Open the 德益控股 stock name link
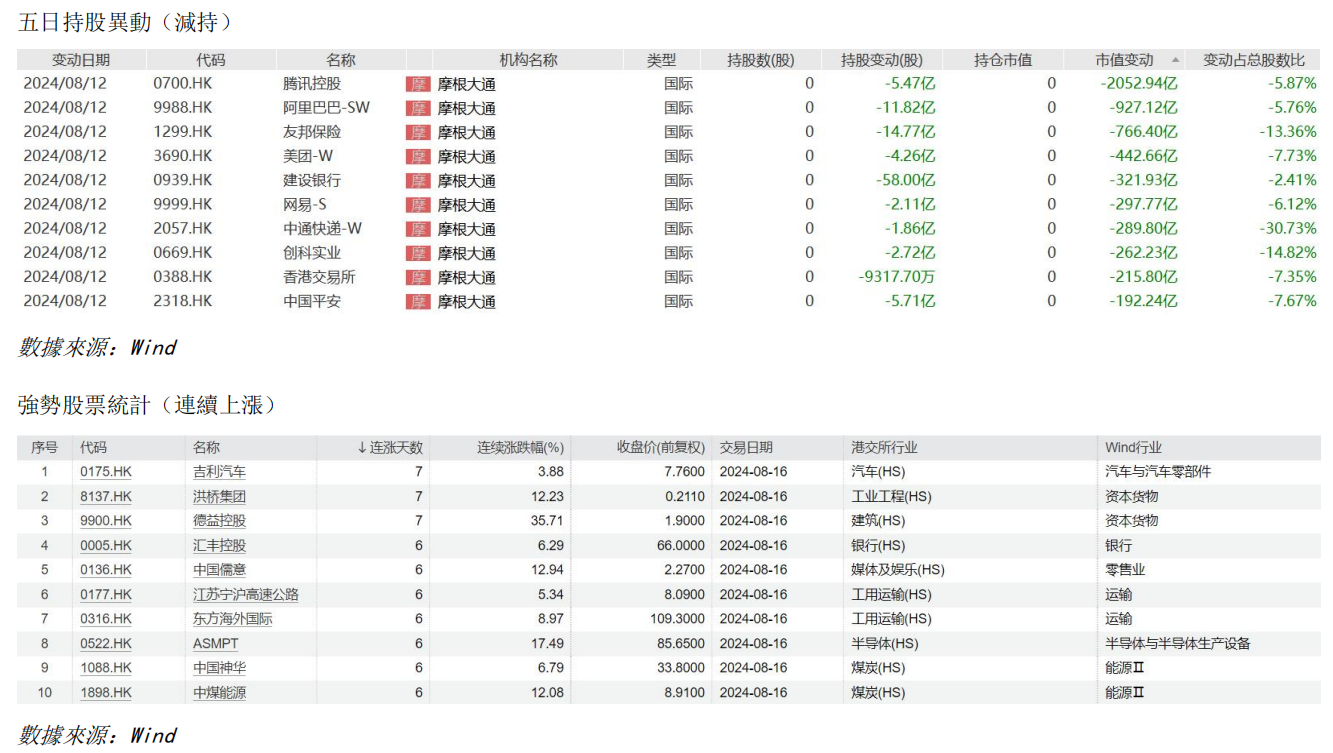Viewport: 1333px width, 753px height. pyautogui.click(x=219, y=521)
